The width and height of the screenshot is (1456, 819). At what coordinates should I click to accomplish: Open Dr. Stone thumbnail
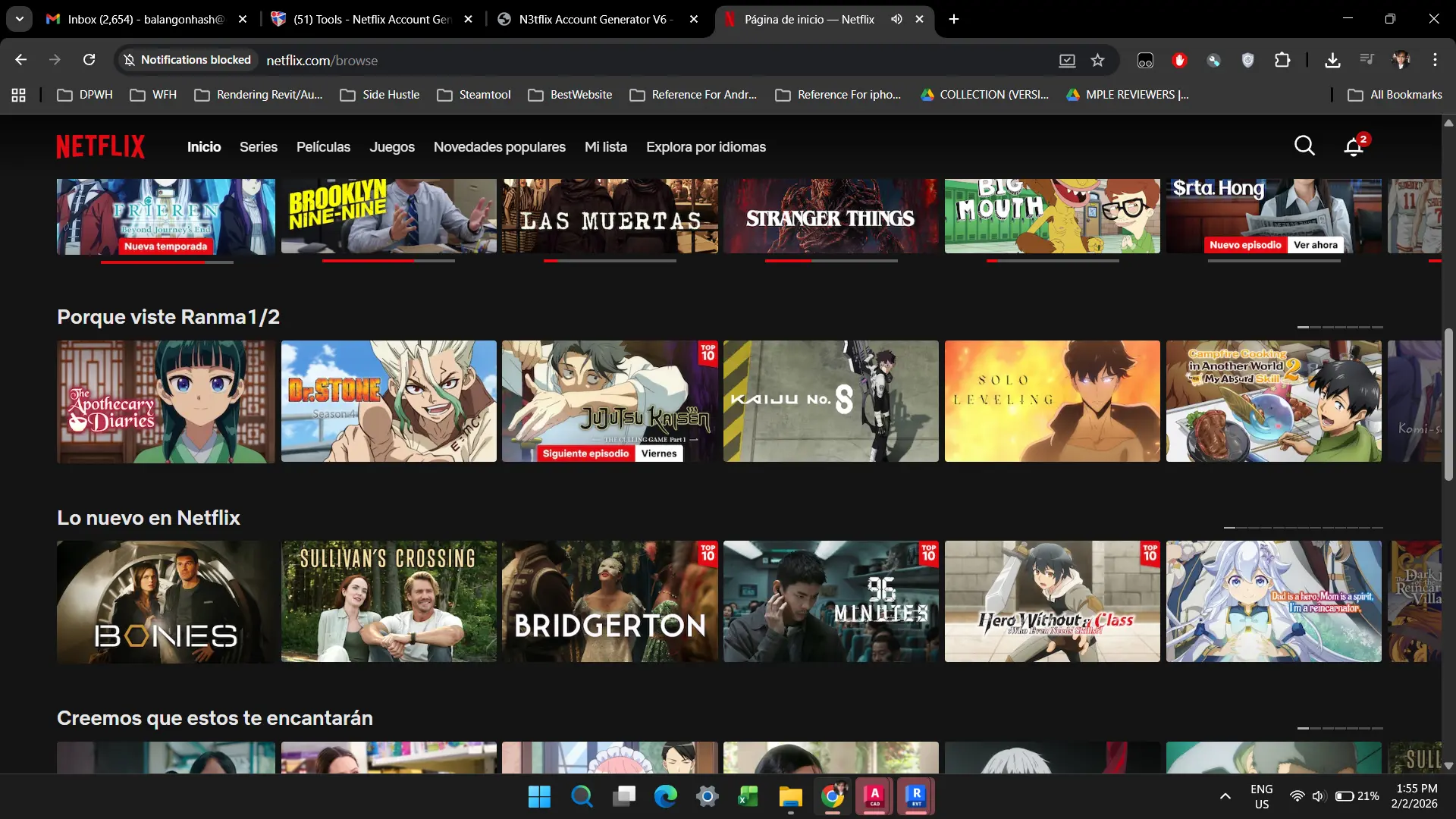click(x=389, y=401)
